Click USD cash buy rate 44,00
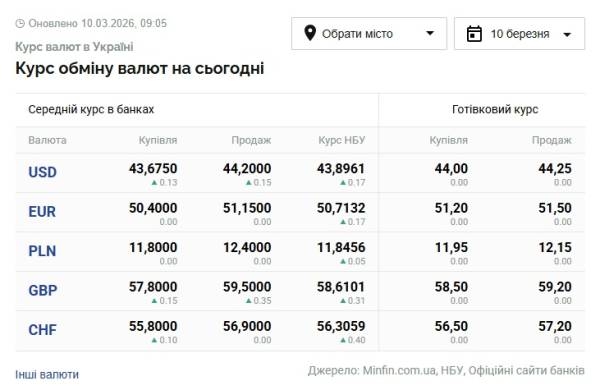Viewport: 600px width, 390px height. click(x=451, y=168)
